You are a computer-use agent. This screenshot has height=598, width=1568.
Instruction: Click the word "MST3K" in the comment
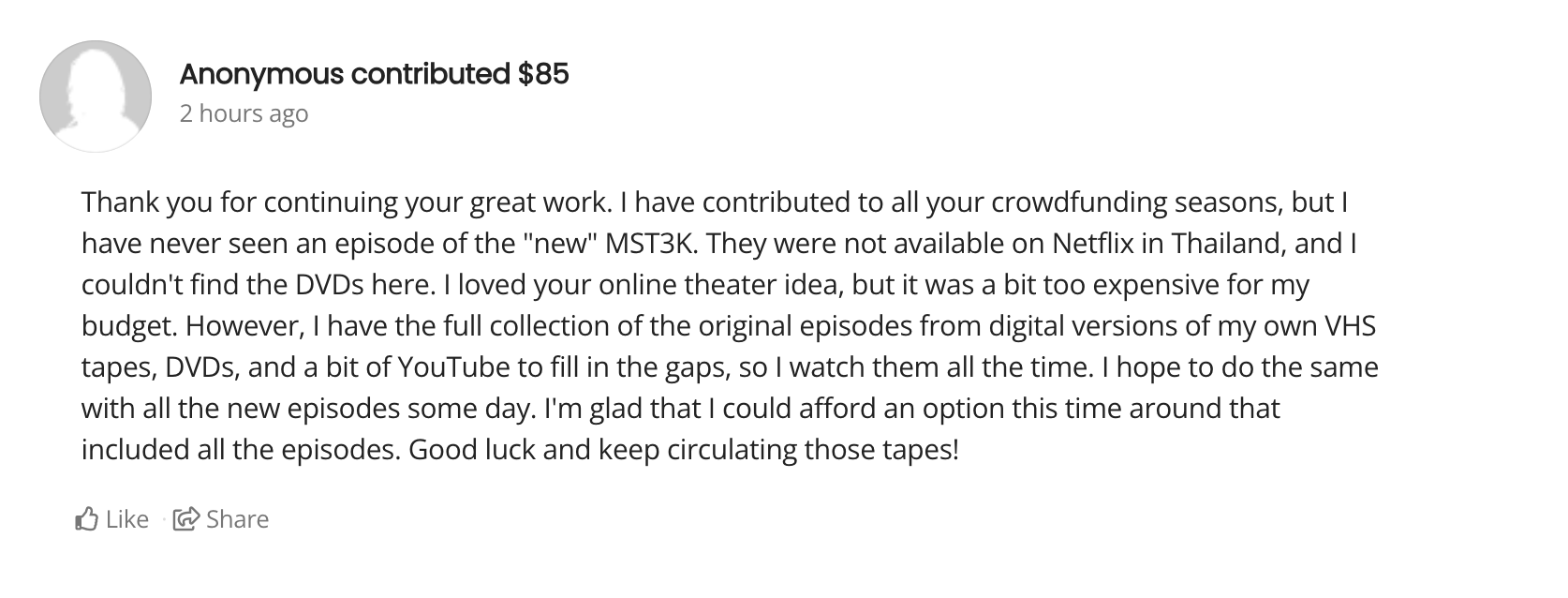(650, 244)
